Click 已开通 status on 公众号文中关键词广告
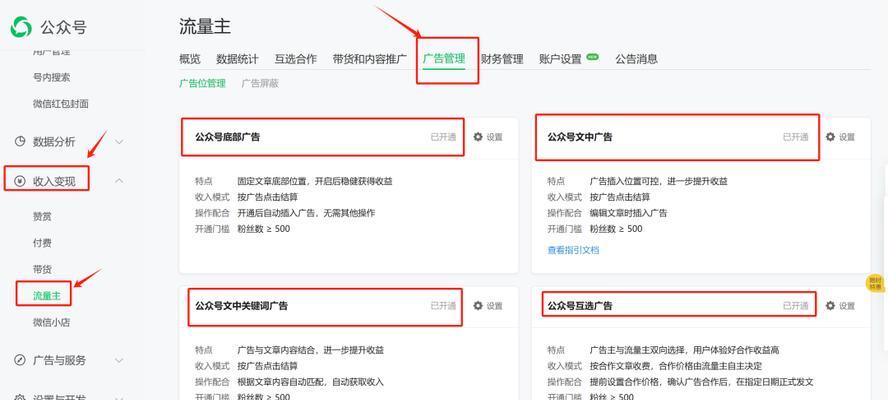 click(443, 305)
